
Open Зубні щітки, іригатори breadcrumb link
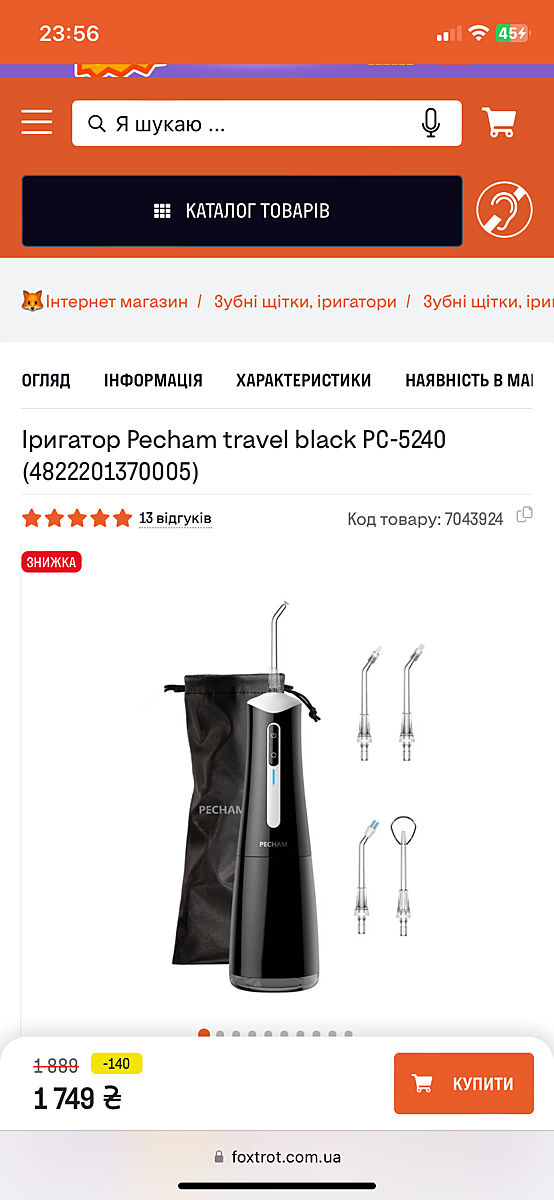pos(305,301)
